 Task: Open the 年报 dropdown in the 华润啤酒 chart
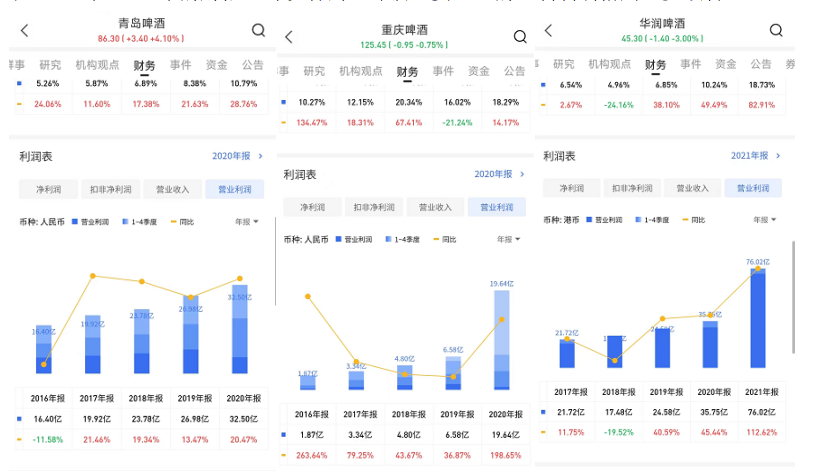[765, 220]
